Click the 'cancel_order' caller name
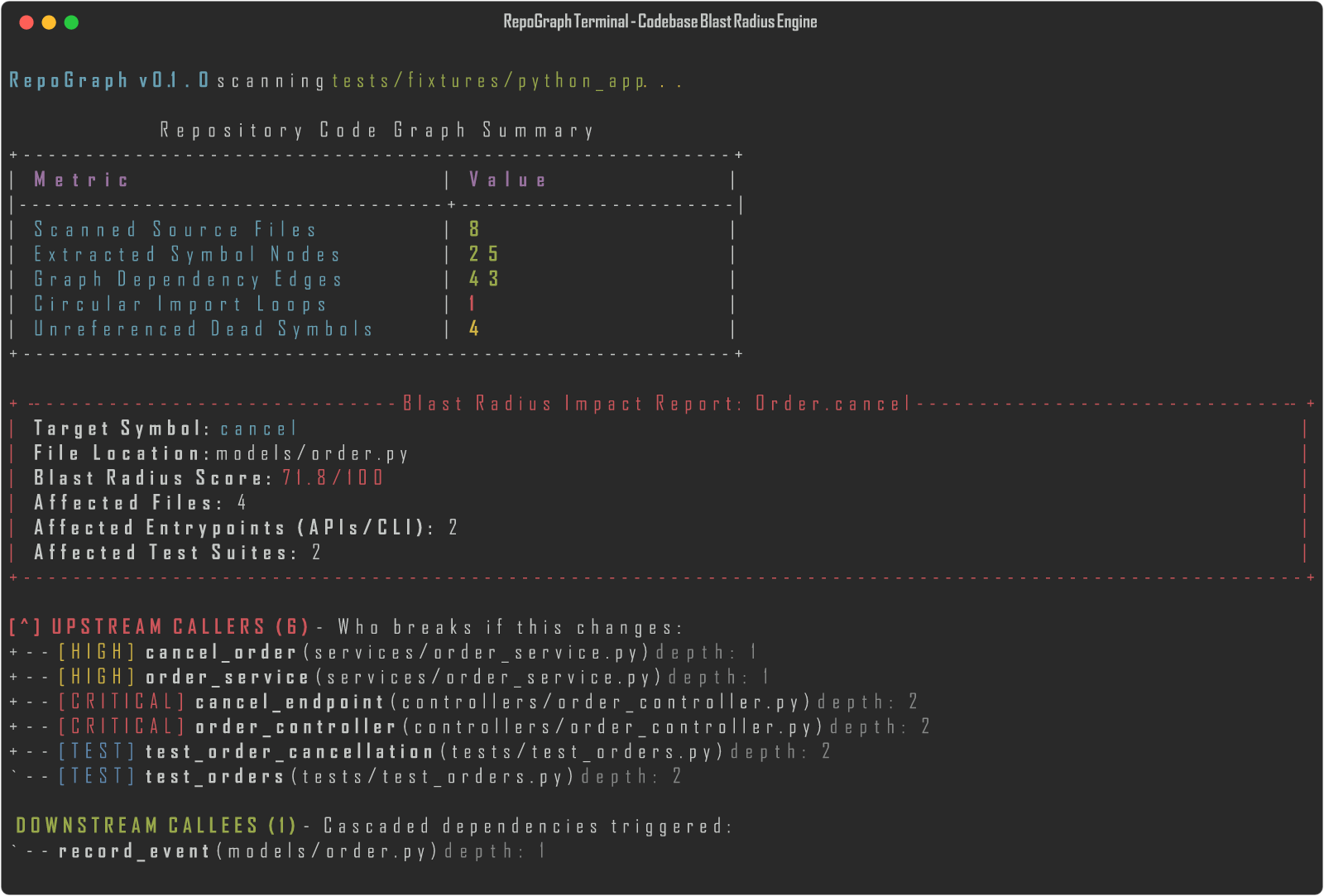 tap(221, 652)
